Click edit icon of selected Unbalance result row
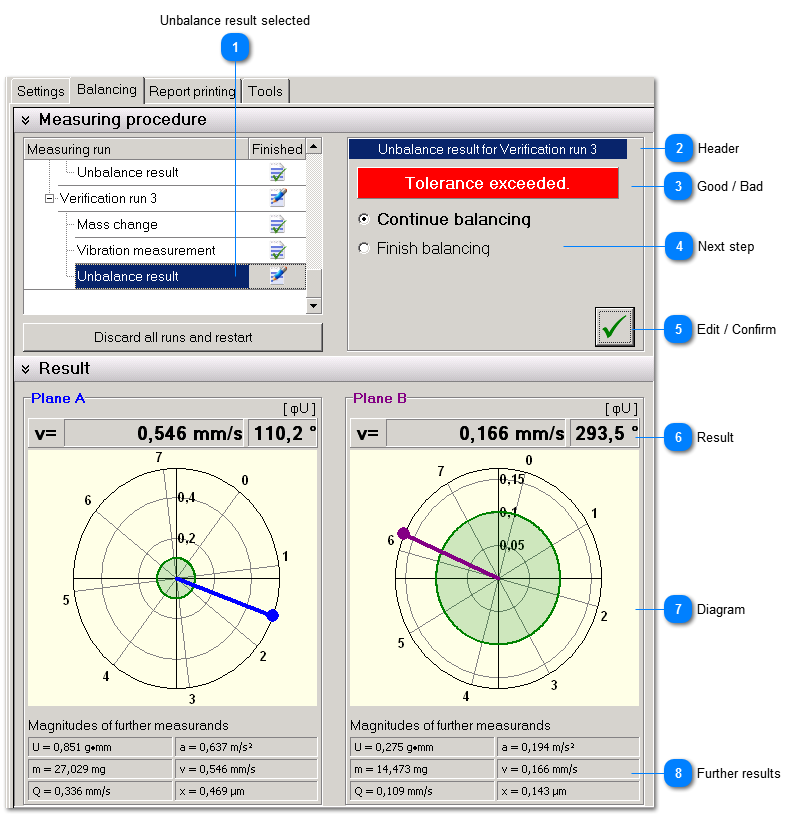This screenshot has height=817, width=797. click(277, 276)
